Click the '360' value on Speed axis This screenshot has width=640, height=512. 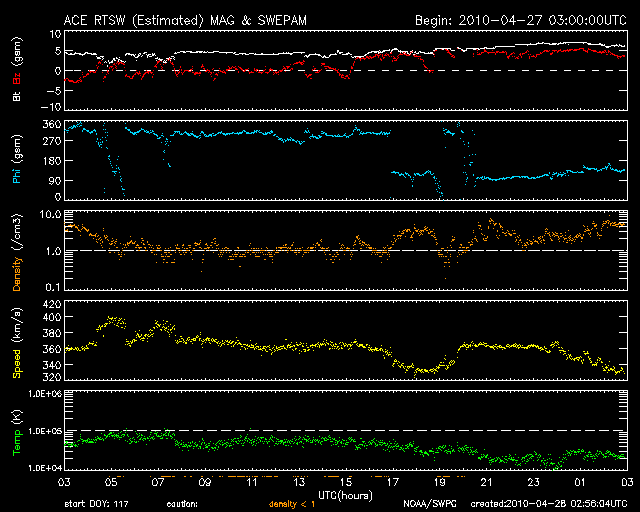click(52, 349)
